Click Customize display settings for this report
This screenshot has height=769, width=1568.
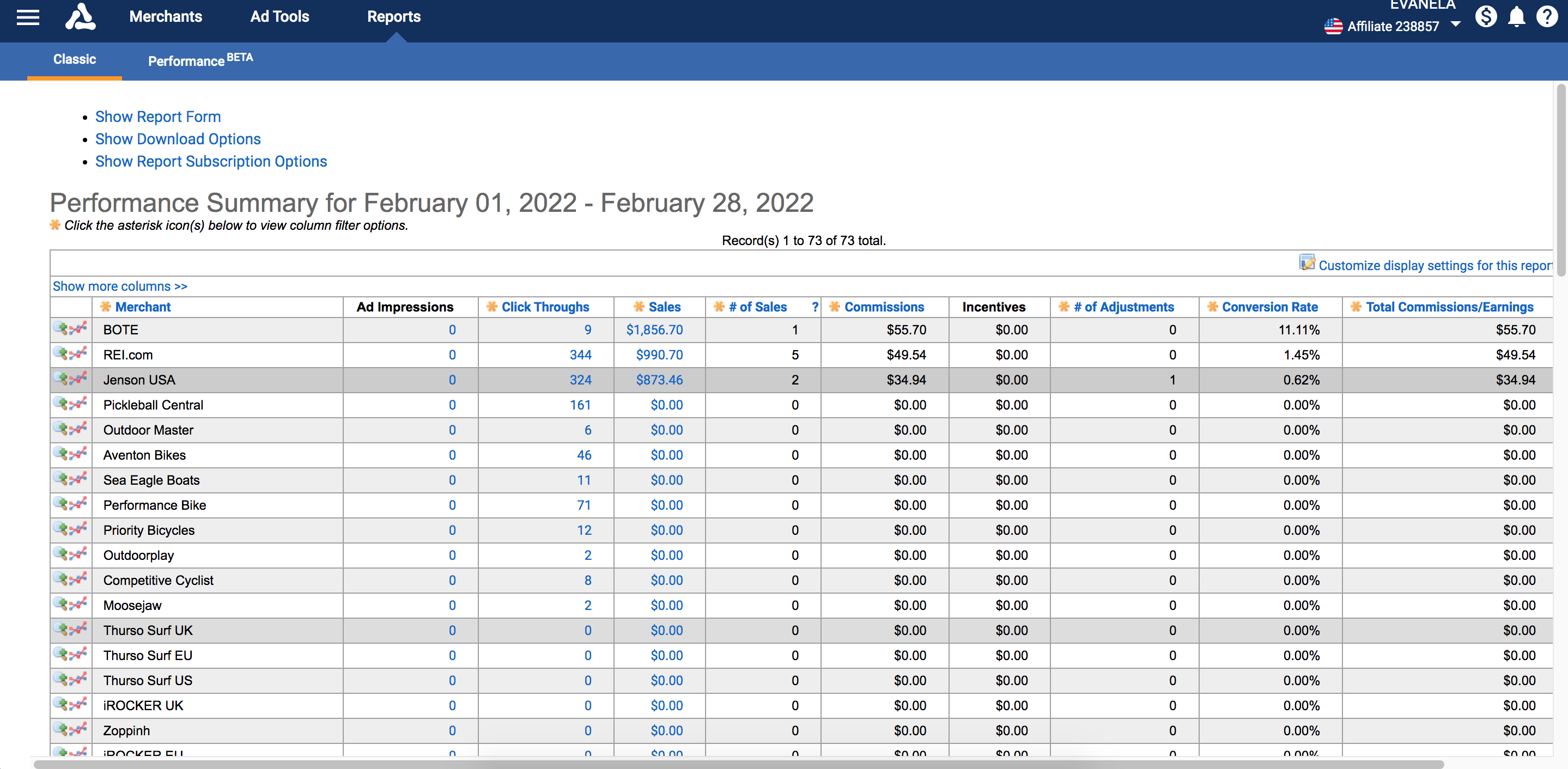click(1435, 266)
